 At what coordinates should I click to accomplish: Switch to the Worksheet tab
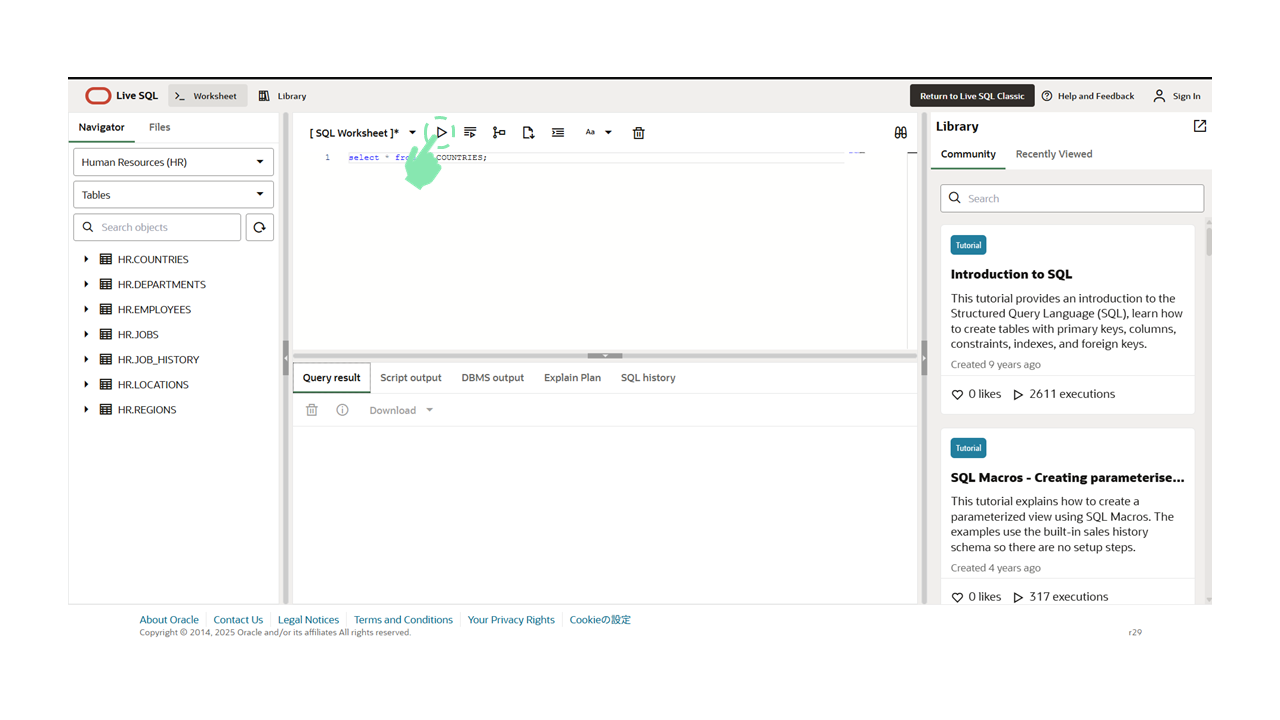[206, 96]
